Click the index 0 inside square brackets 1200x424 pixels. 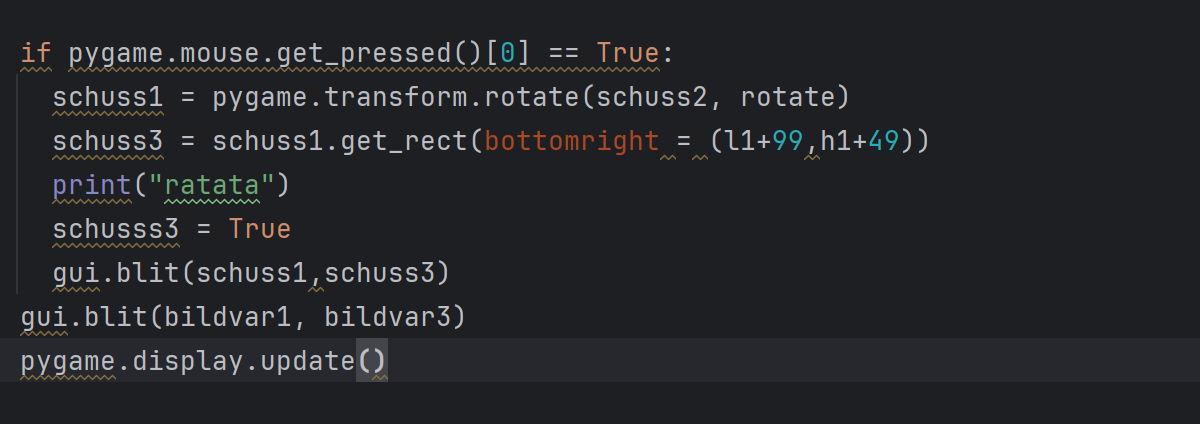[x=510, y=53]
